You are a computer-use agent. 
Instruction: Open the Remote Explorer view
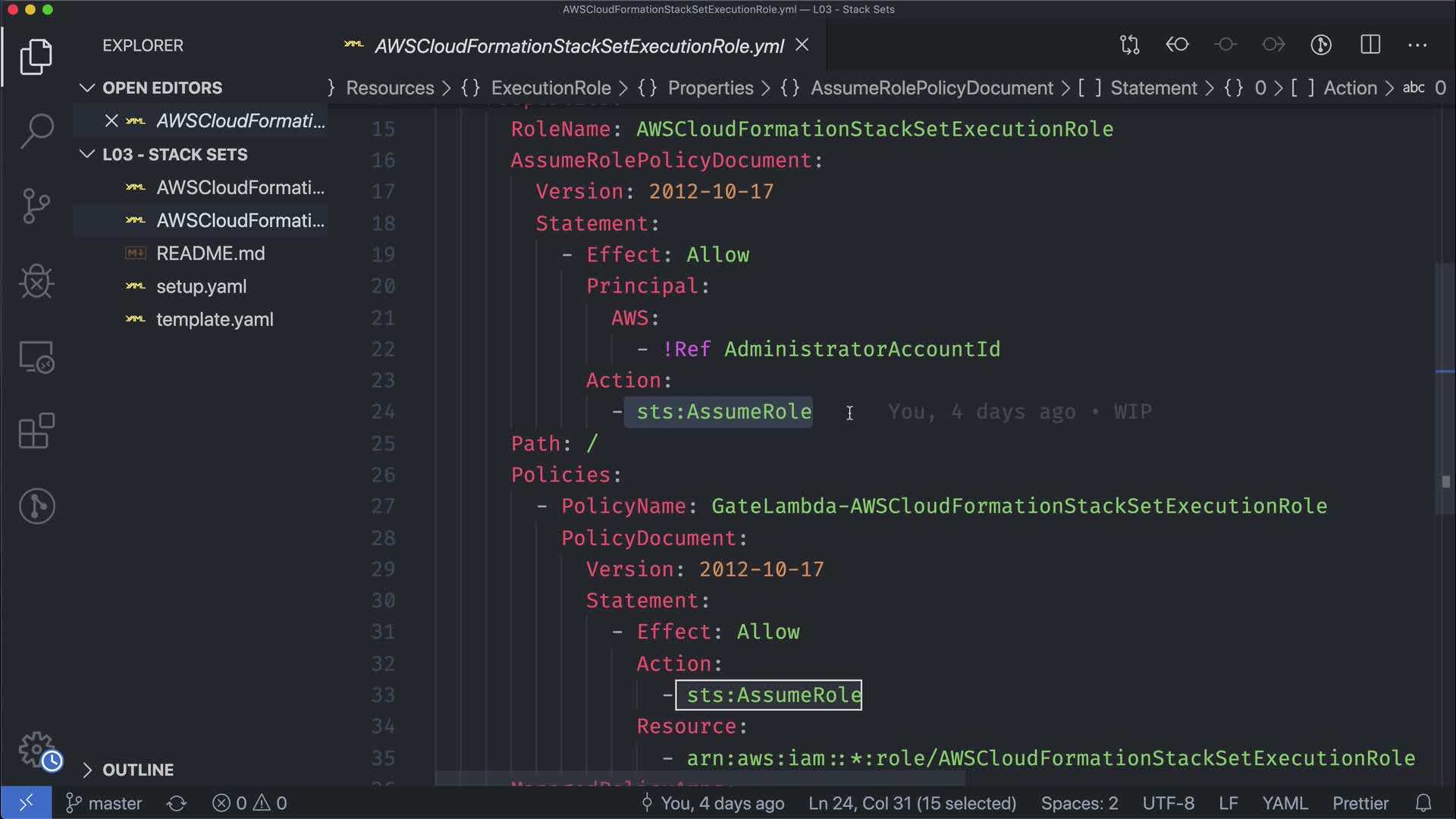36,356
